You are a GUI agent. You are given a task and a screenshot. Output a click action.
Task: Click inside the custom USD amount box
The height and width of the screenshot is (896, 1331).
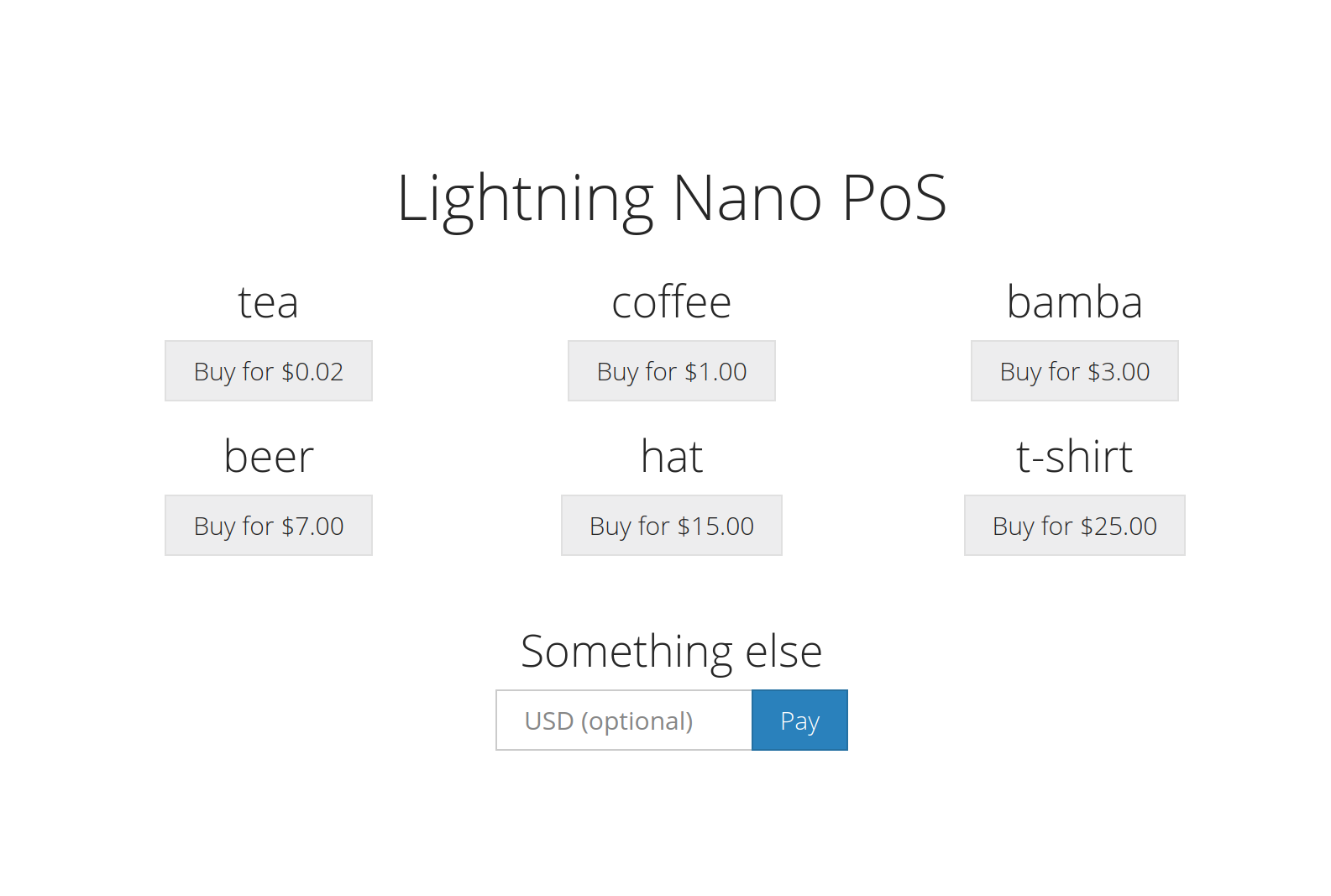pyautogui.click(x=624, y=720)
